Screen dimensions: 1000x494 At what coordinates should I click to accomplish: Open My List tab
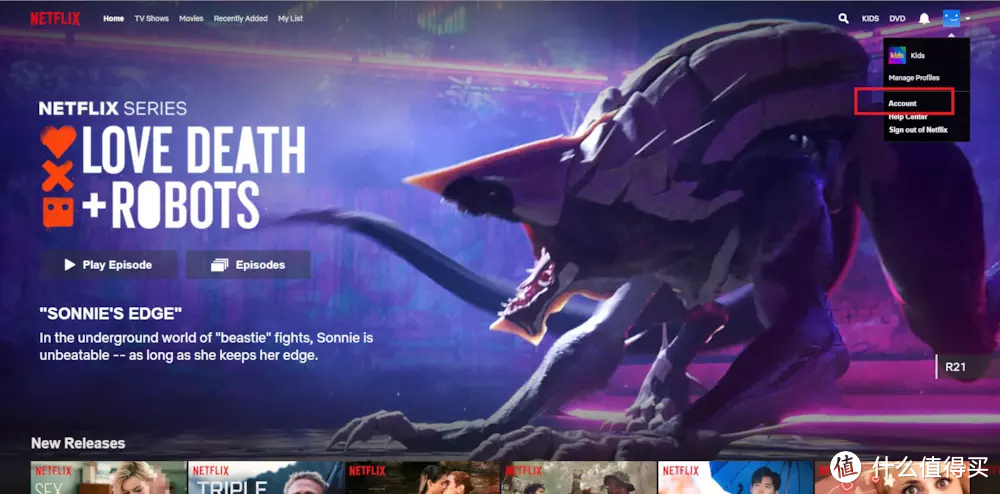point(290,18)
